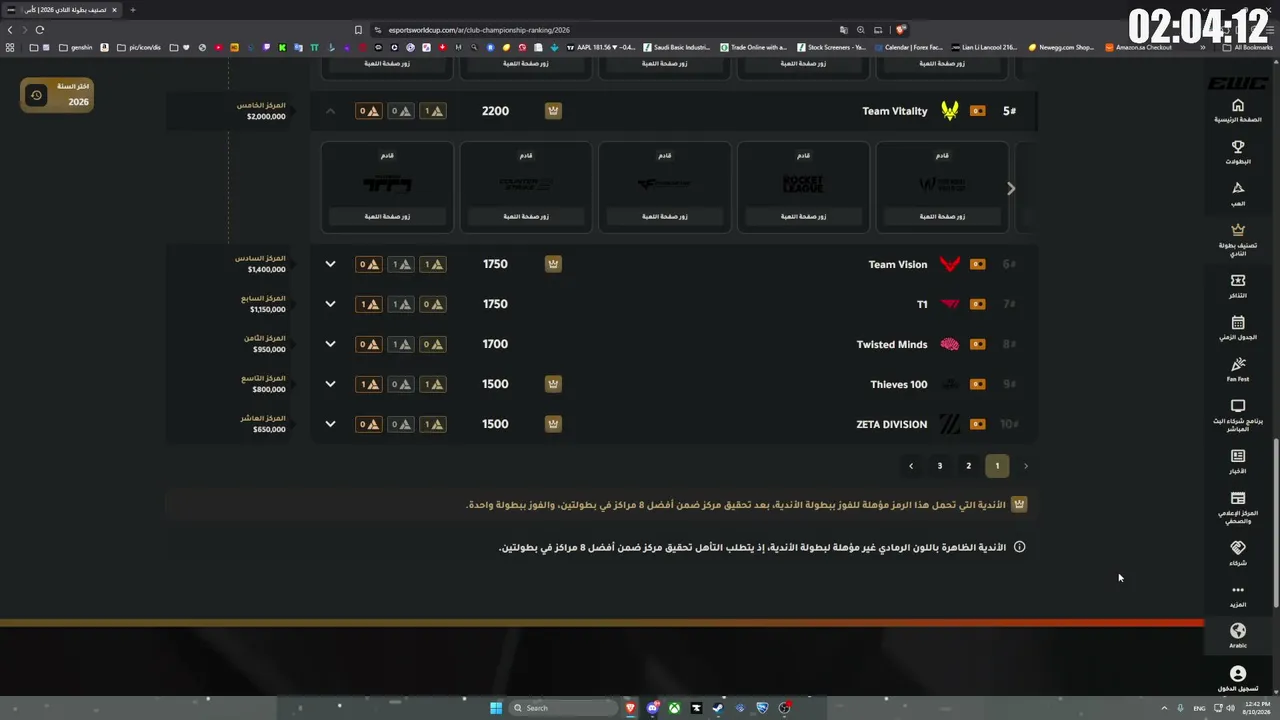1280x720 pixels.
Task: Click the Brave shield icon in address bar
Action: (x=901, y=30)
